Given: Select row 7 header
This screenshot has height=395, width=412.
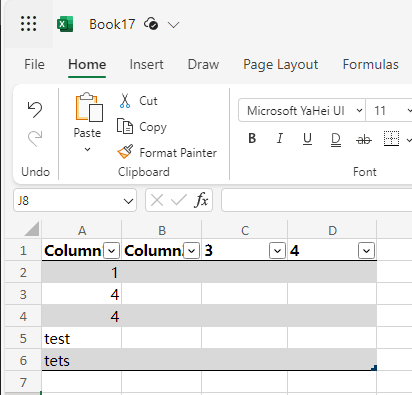Looking at the screenshot, I should point(23,382).
